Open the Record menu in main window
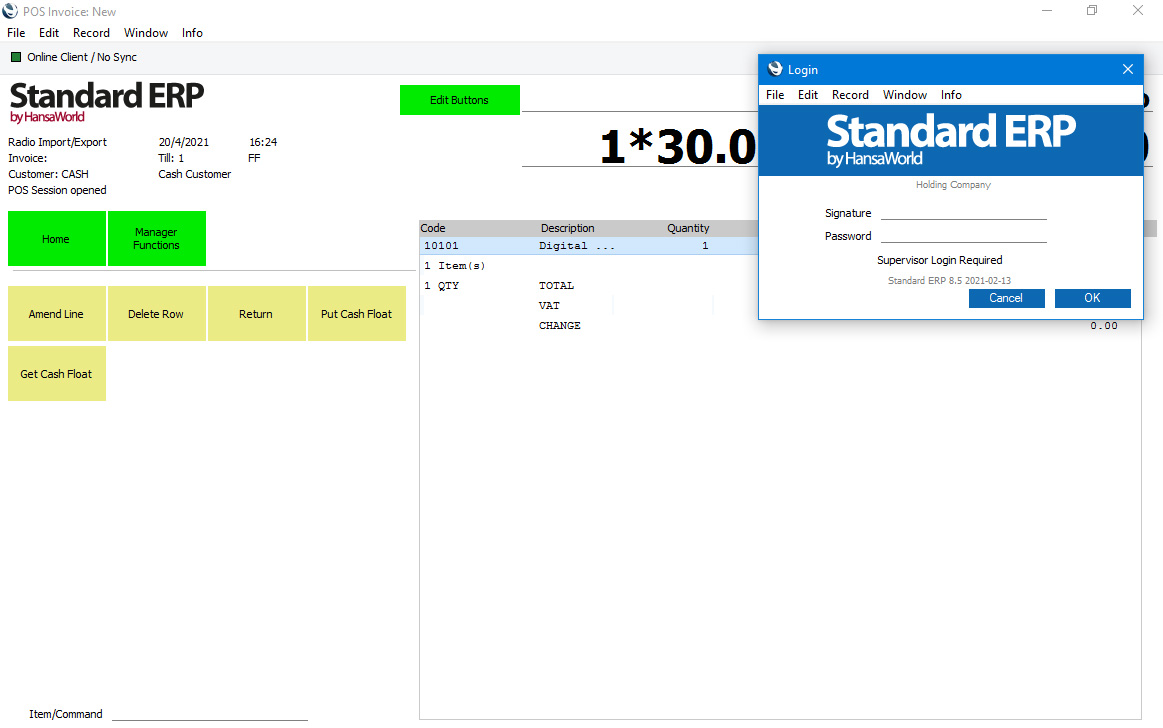This screenshot has width=1163, height=728. tap(91, 33)
